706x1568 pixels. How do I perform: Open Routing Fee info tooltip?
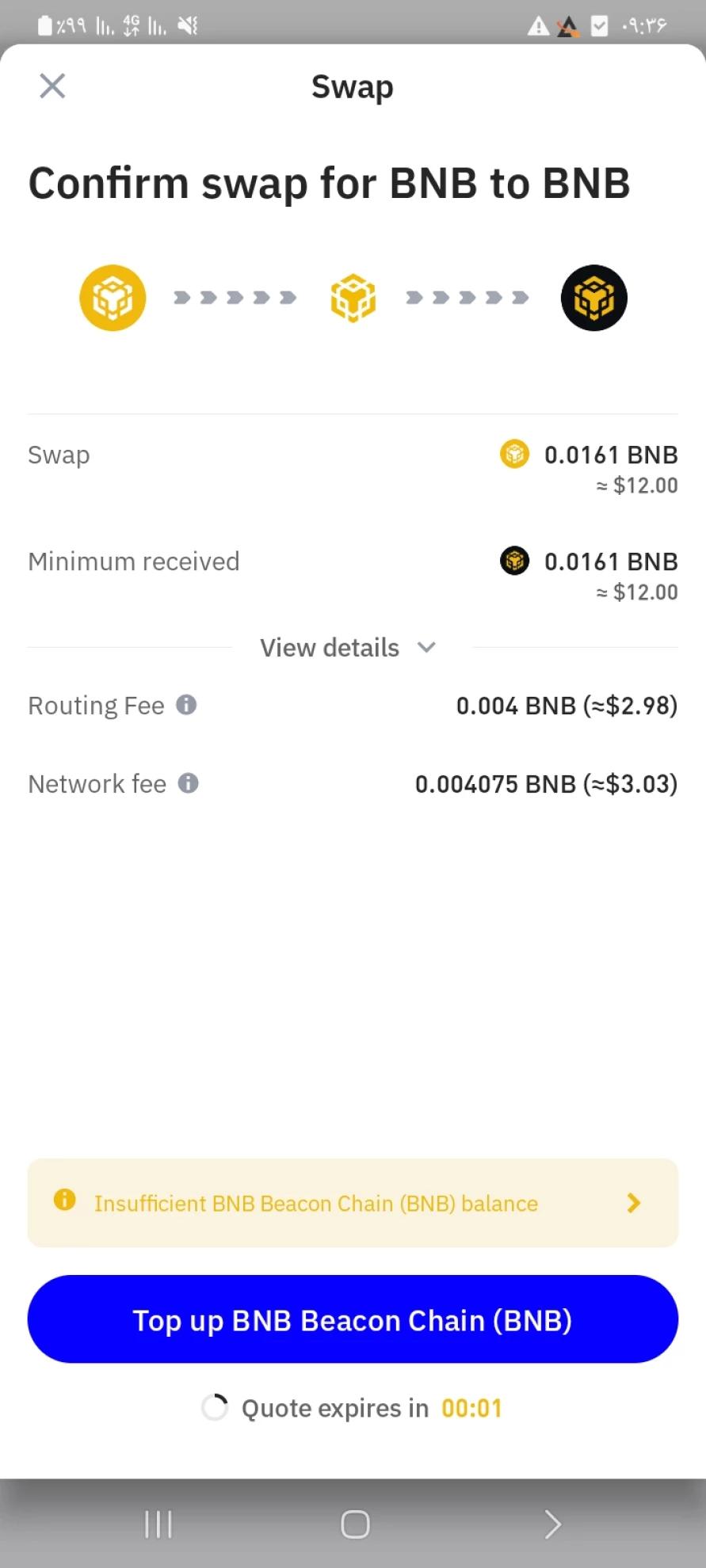click(186, 705)
